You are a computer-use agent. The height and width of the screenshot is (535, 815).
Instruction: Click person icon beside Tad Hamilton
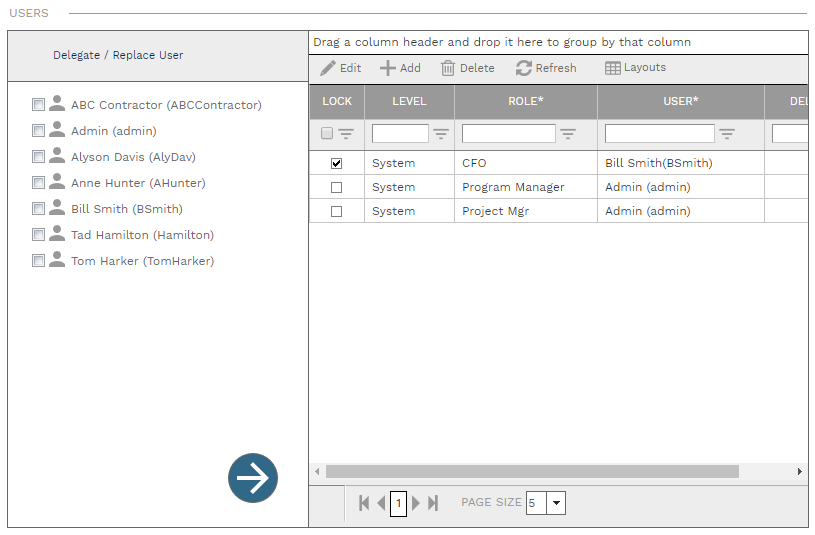tap(57, 233)
